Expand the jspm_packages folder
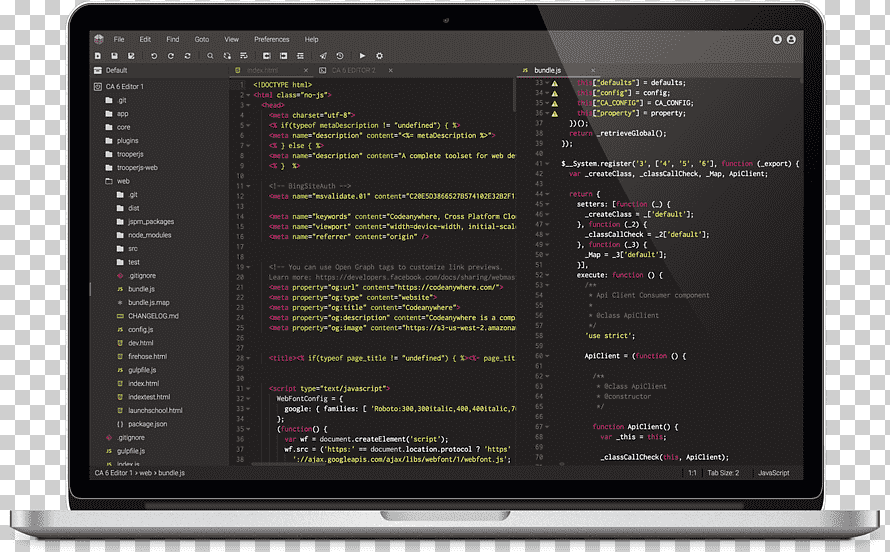This screenshot has height=552, width=890. click(x=150, y=221)
